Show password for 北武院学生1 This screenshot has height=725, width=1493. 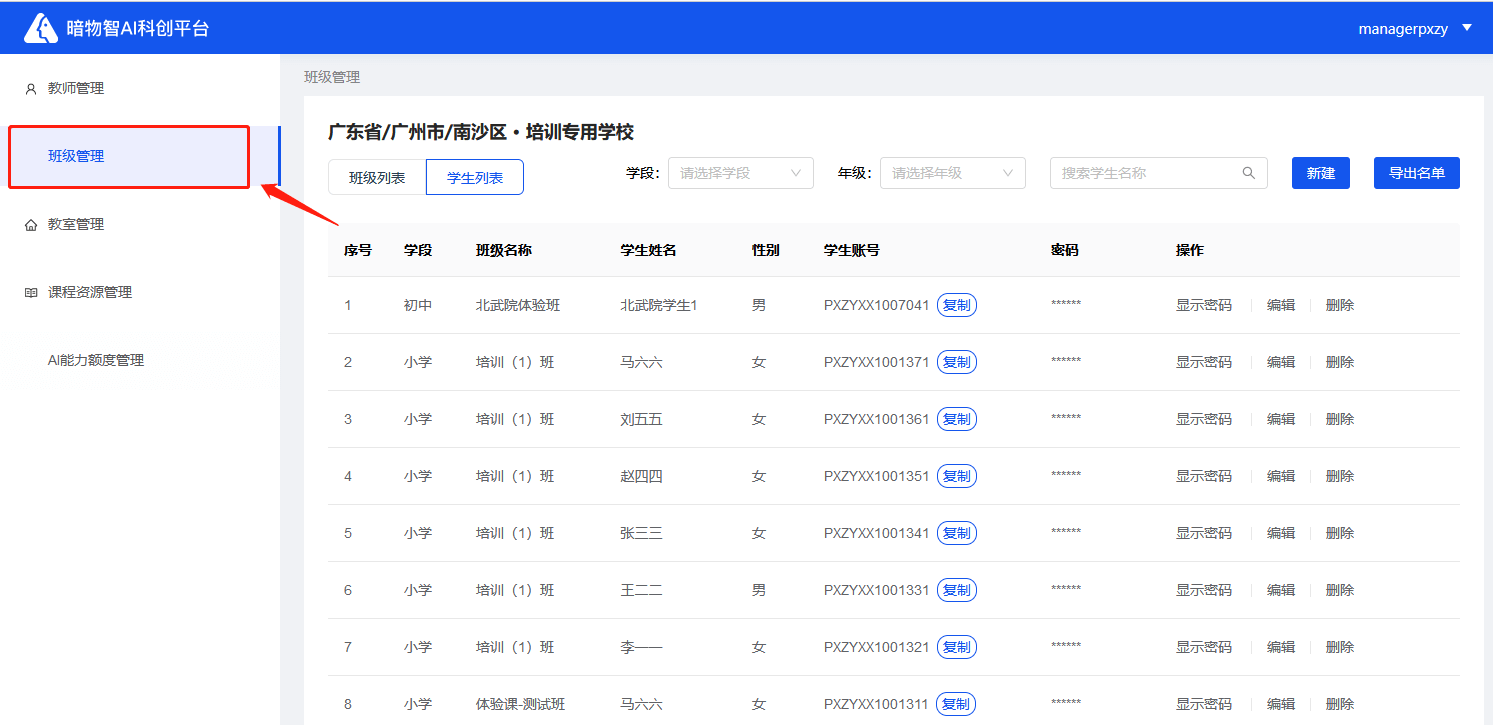tap(1204, 305)
